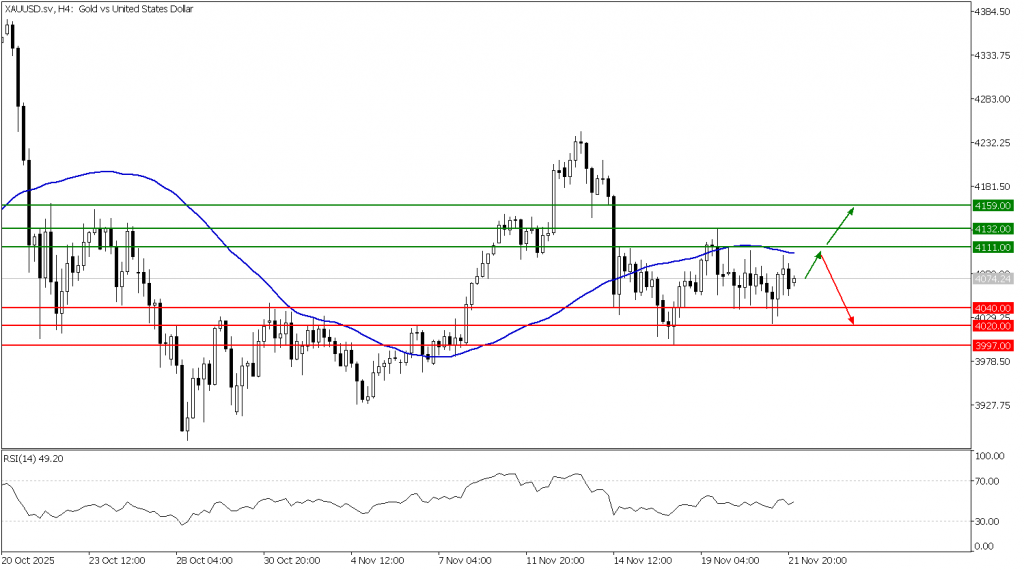1024x570 pixels.
Task: Click the 3927.75 price axis value
Action: coord(993,405)
